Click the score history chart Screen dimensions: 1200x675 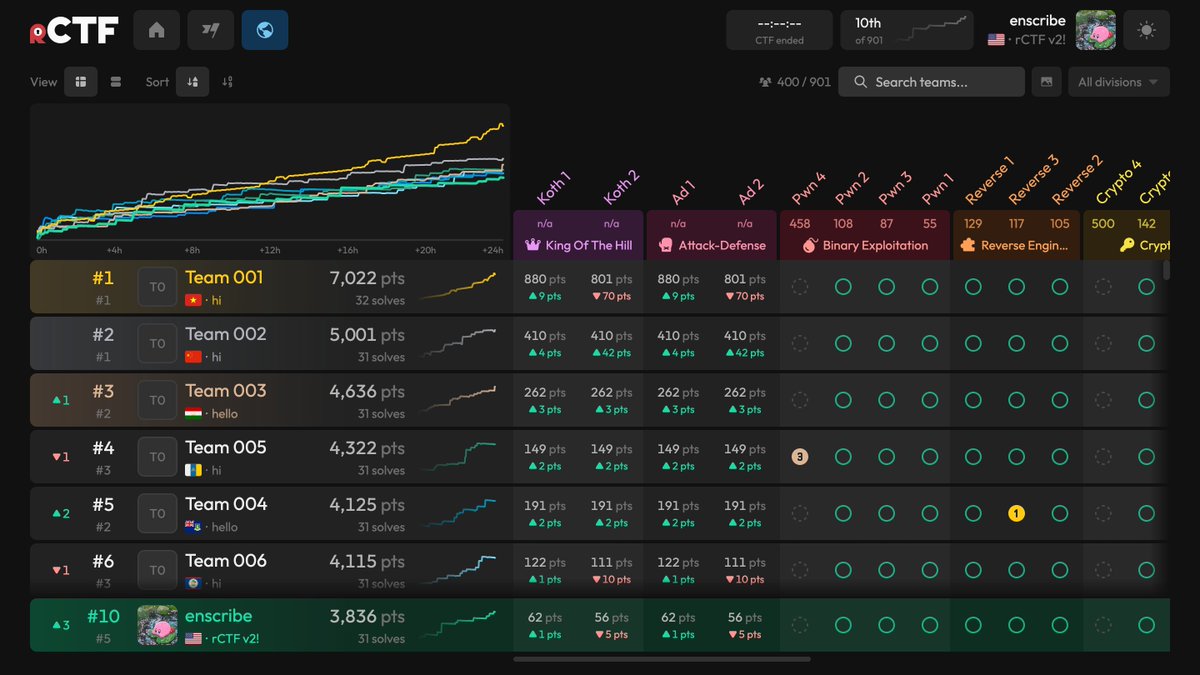coord(270,182)
